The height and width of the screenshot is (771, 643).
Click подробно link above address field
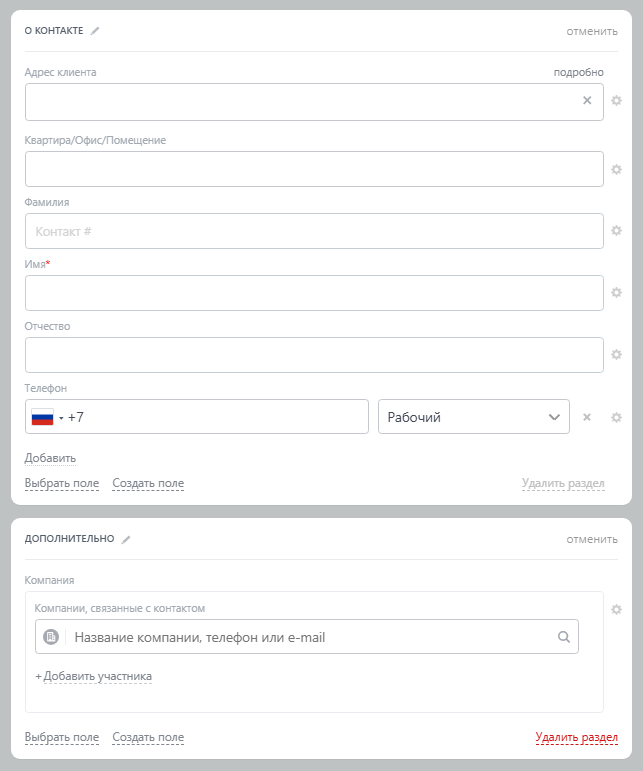pyautogui.click(x=579, y=72)
